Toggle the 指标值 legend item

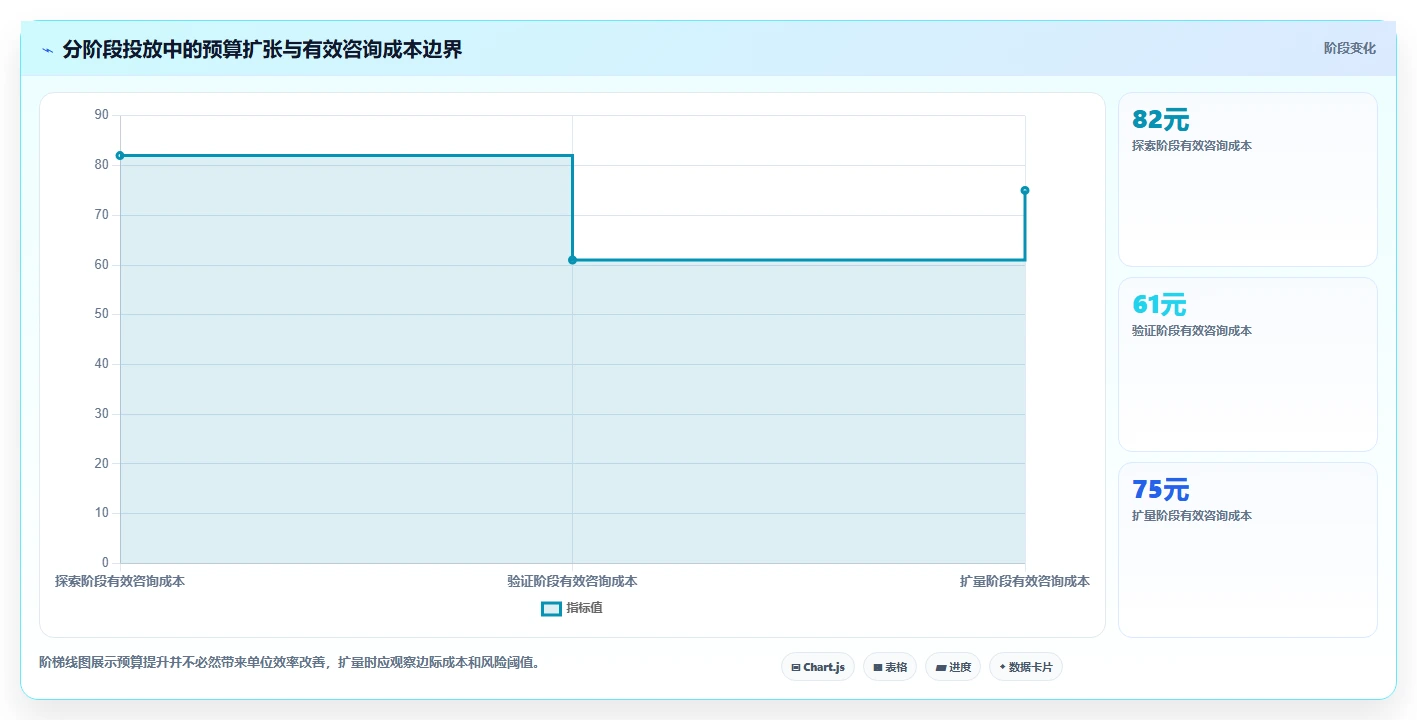(x=572, y=608)
